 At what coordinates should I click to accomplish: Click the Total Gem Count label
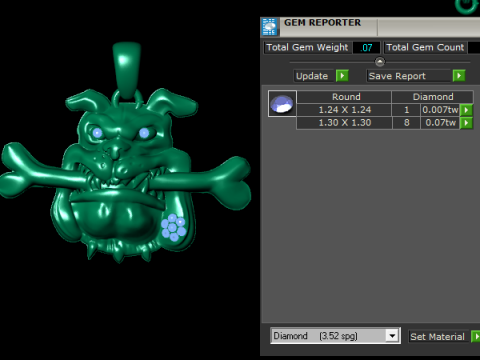(x=425, y=48)
